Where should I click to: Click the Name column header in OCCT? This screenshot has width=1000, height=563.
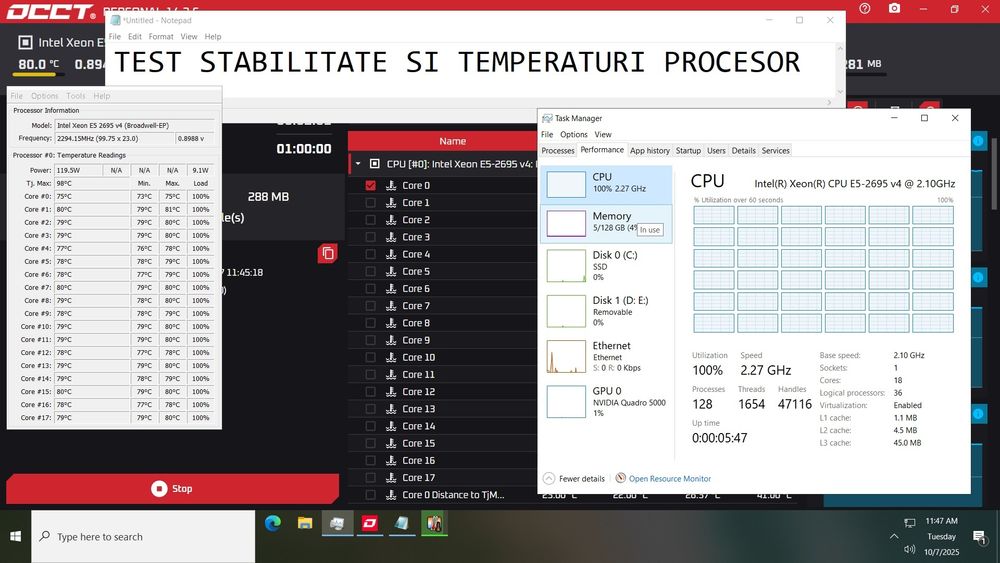[x=452, y=141]
